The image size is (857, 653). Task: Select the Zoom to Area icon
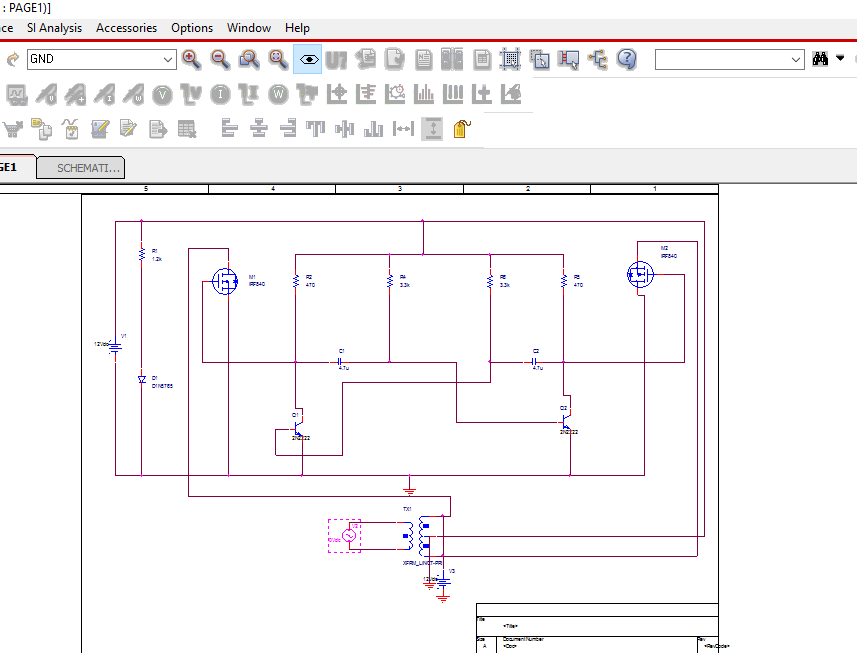(249, 59)
